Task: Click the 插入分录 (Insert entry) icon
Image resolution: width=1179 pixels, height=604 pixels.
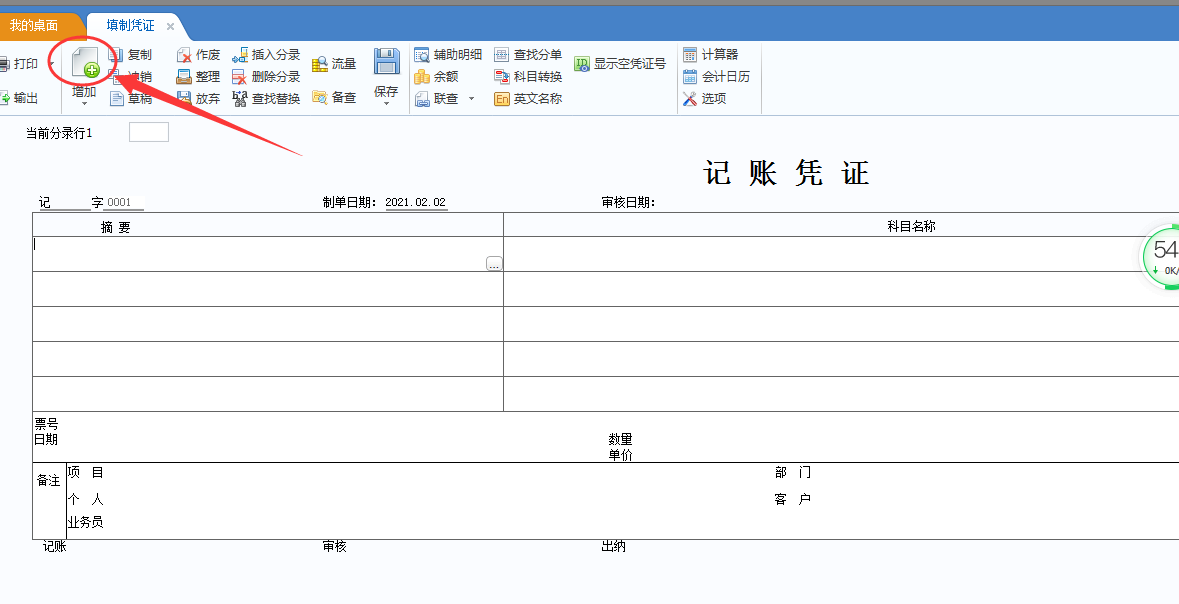Action: coord(240,55)
